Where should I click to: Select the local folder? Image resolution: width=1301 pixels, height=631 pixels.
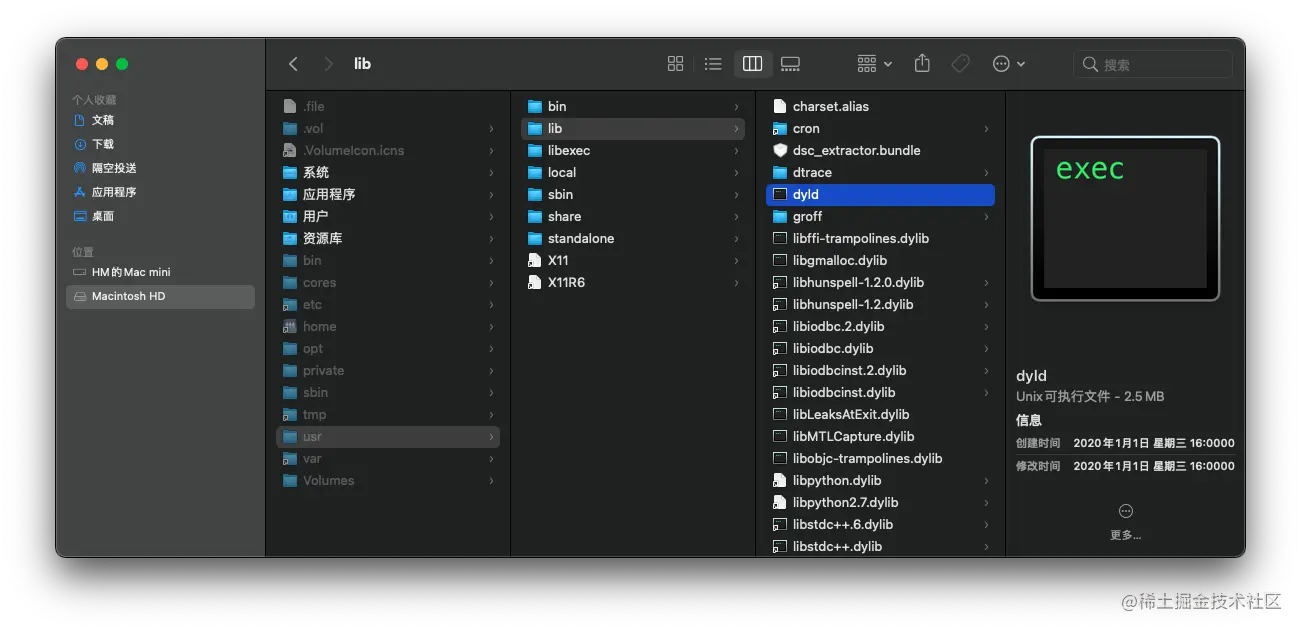[633, 172]
